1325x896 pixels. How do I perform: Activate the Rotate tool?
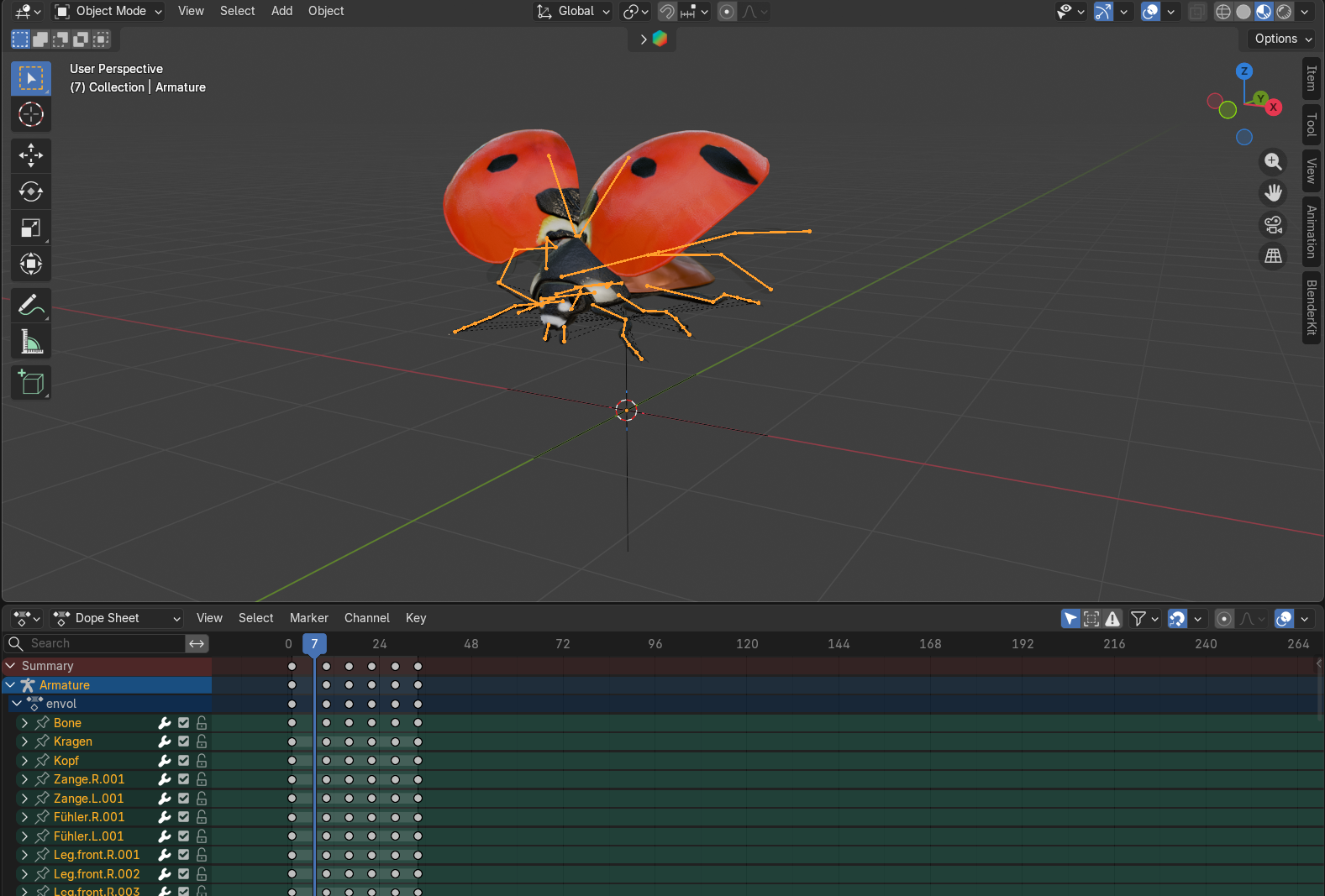[x=31, y=191]
